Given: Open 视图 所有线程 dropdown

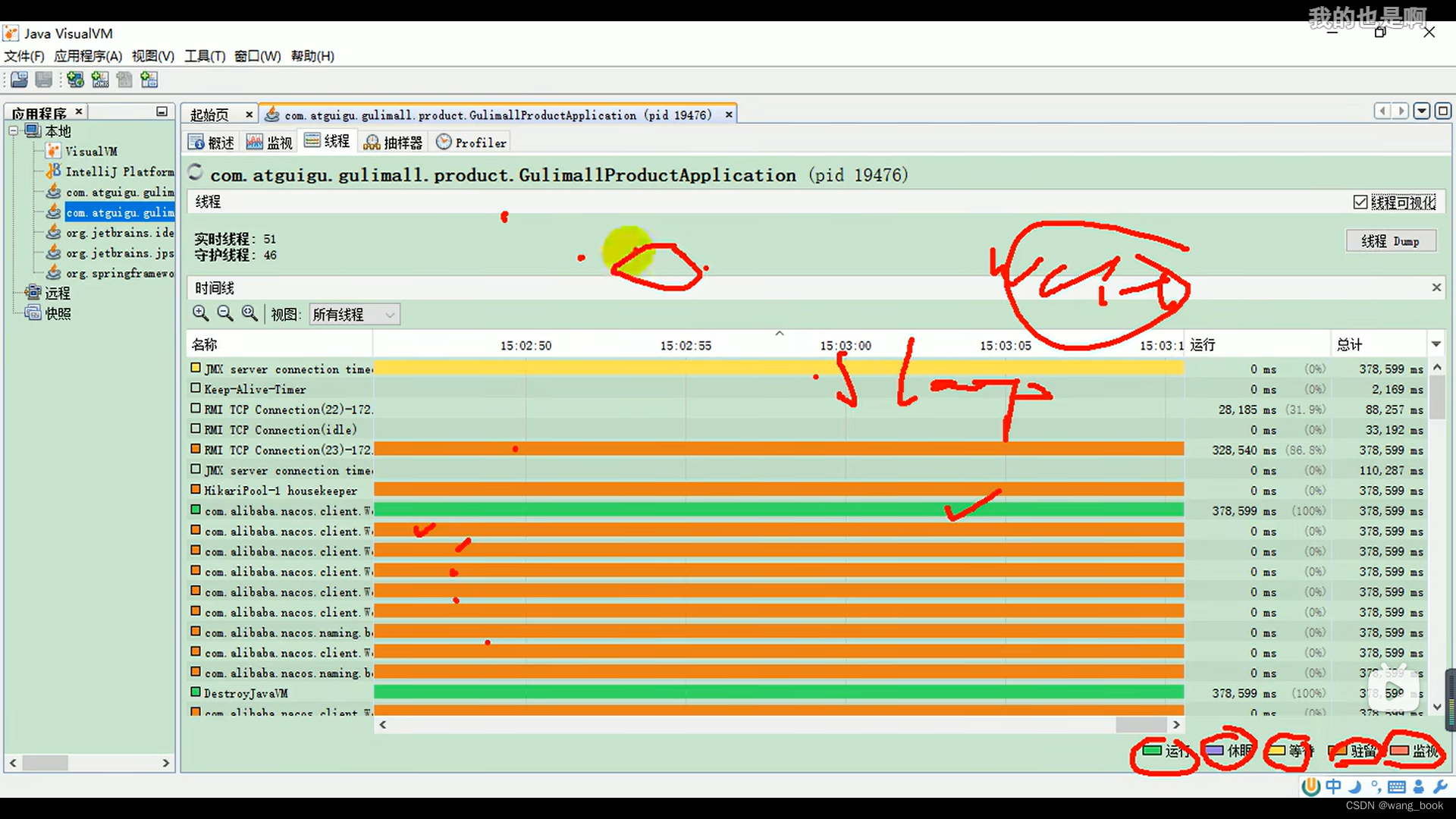Looking at the screenshot, I should tap(355, 314).
